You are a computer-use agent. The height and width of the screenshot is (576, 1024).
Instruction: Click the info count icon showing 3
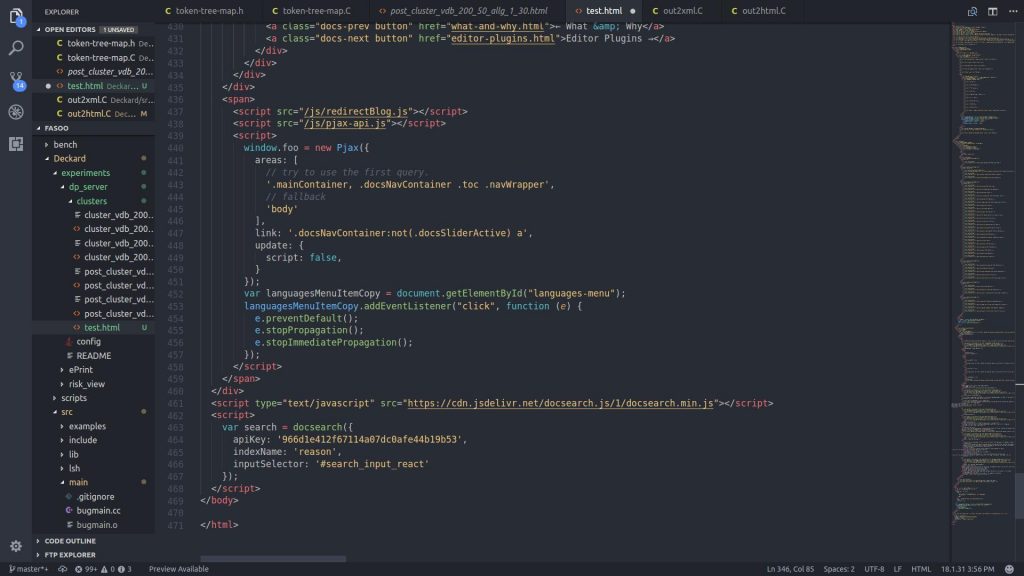pyautogui.click(x=125, y=569)
